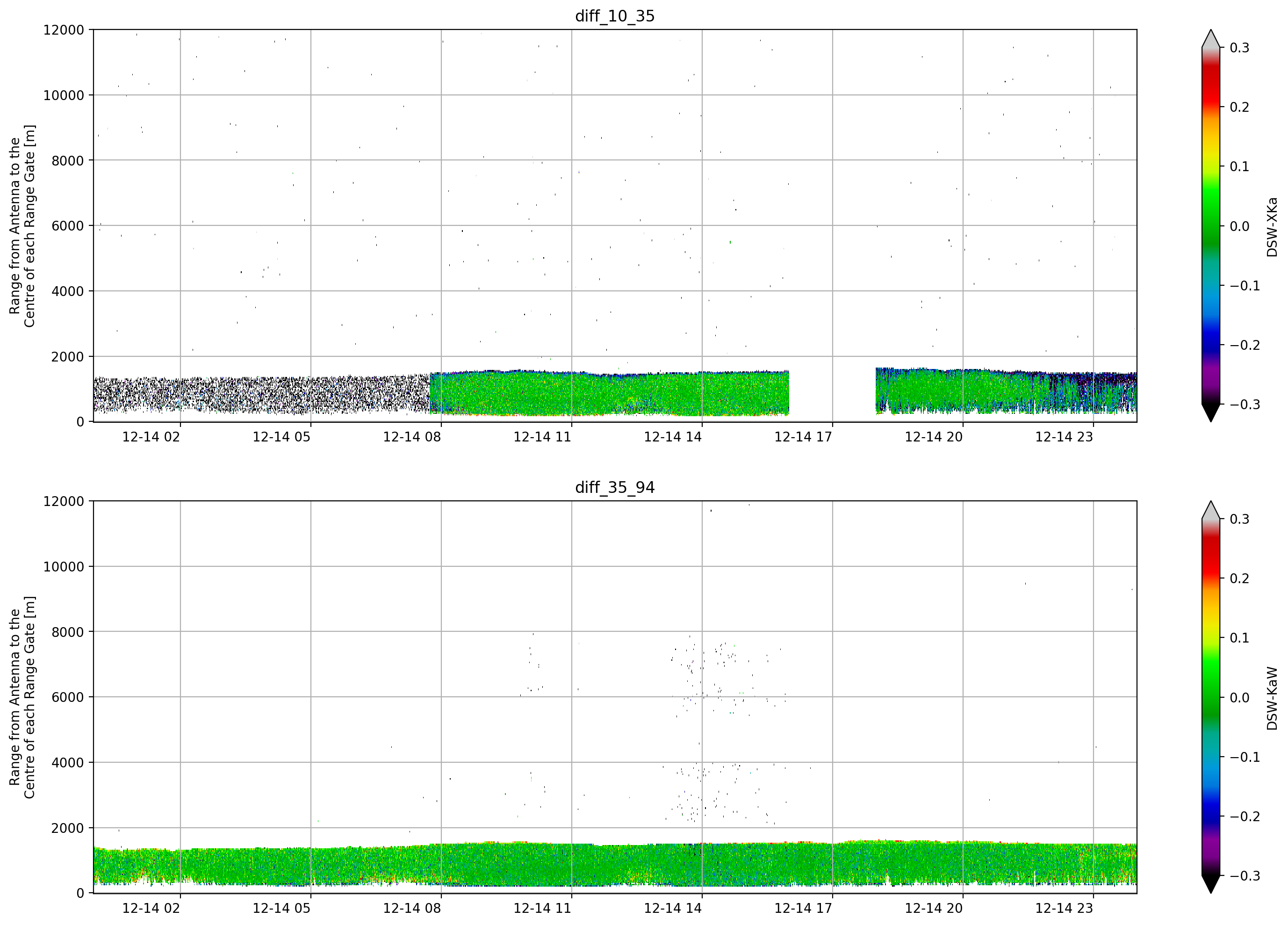
Task: Click the diff_10_35 plot title
Action: tap(615, 16)
